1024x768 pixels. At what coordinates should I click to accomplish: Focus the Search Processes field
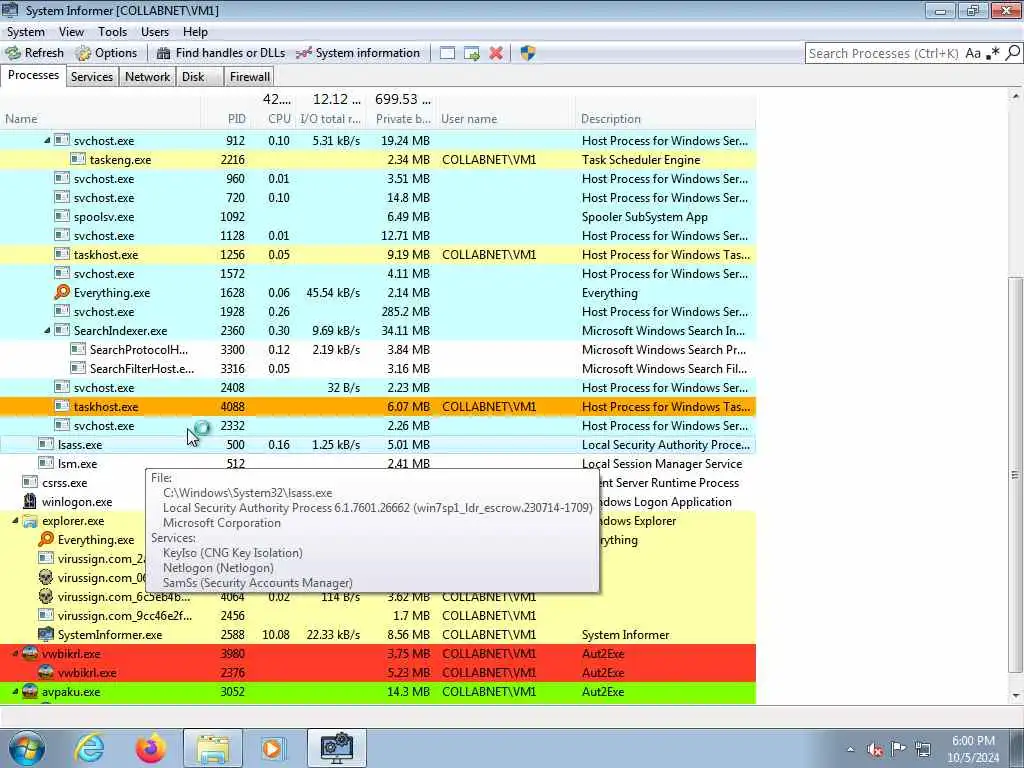pos(883,54)
